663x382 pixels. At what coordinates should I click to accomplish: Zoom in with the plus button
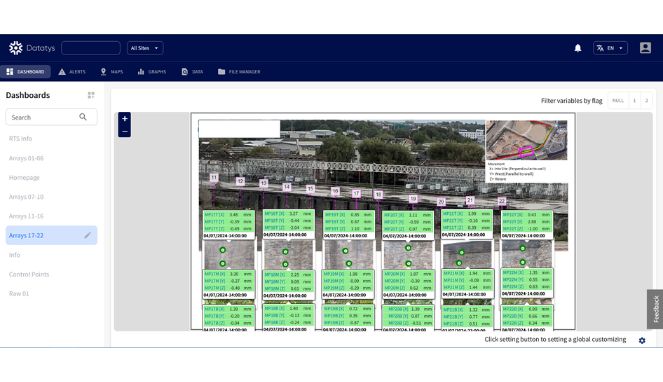pyautogui.click(x=124, y=119)
